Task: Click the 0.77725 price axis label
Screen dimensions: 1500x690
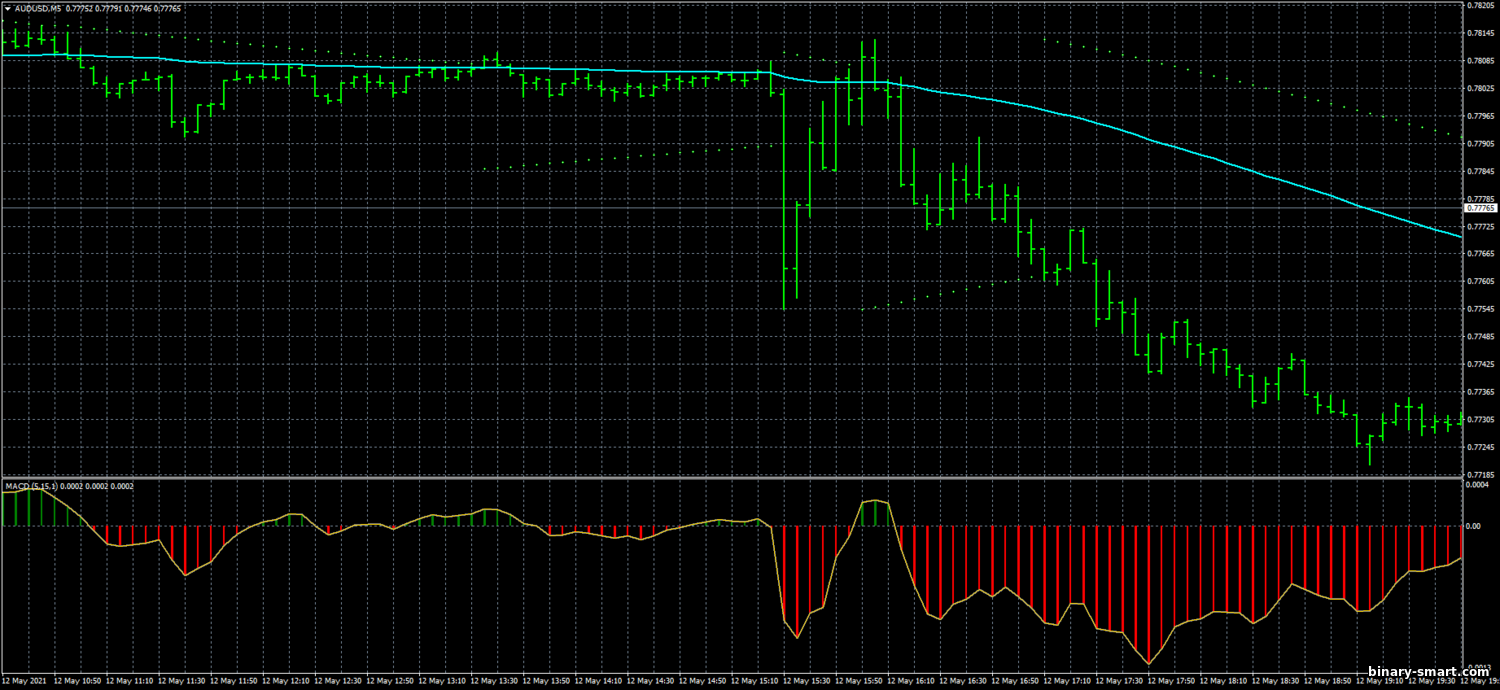Action: pos(1481,226)
